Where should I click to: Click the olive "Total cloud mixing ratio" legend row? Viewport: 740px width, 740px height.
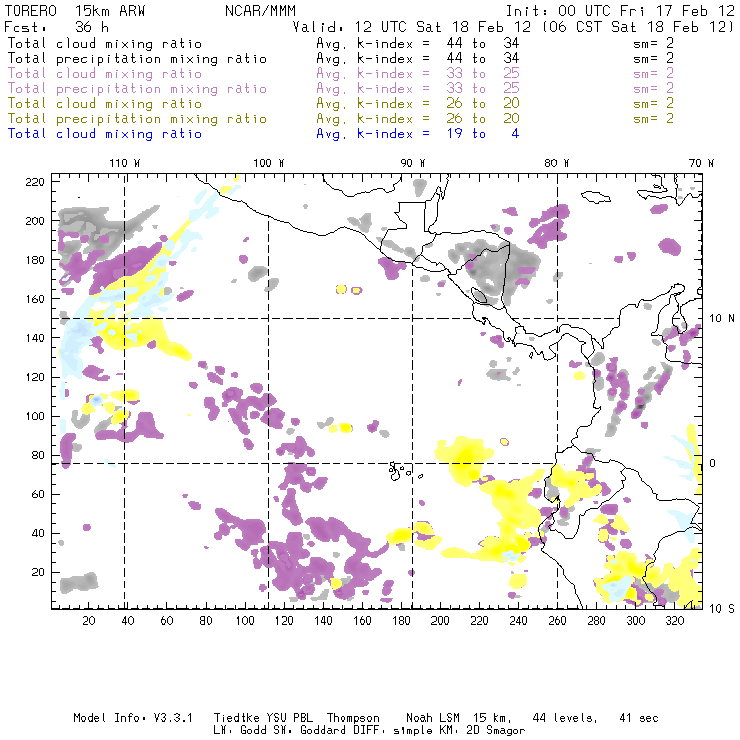pos(105,103)
